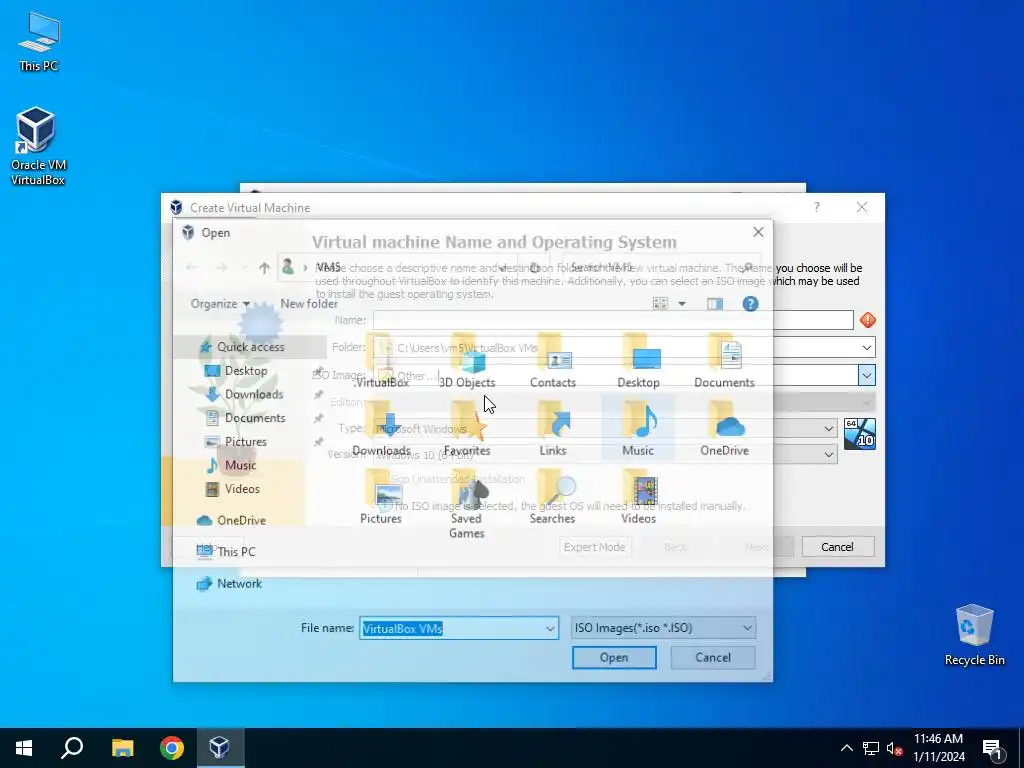
Task: Open File Explorer from the taskbar
Action: pos(123,748)
